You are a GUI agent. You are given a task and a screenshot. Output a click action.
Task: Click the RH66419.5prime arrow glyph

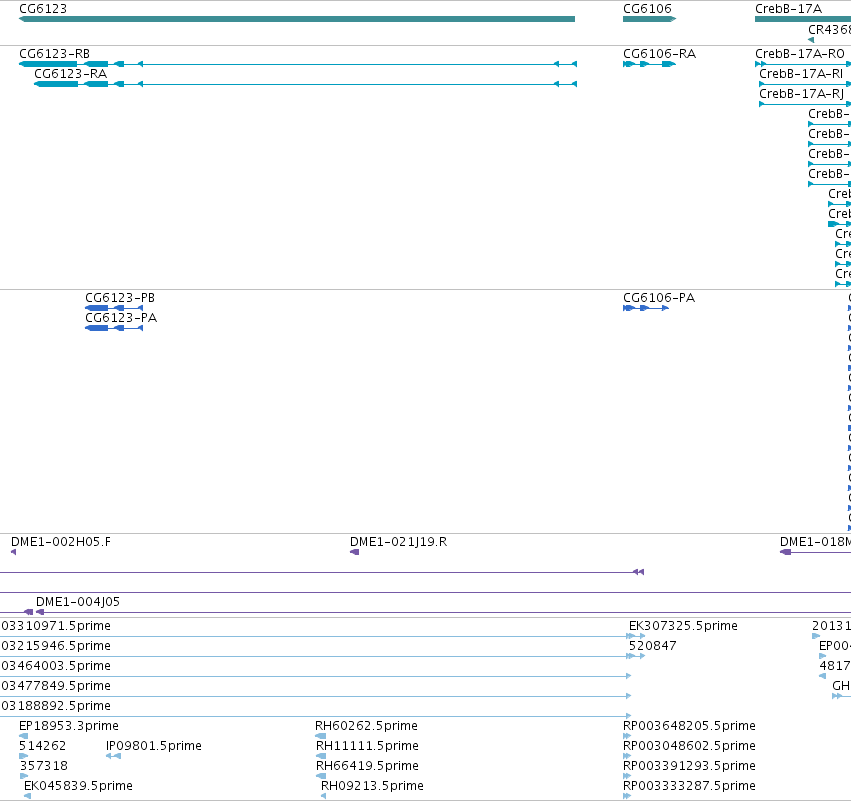pos(321,776)
